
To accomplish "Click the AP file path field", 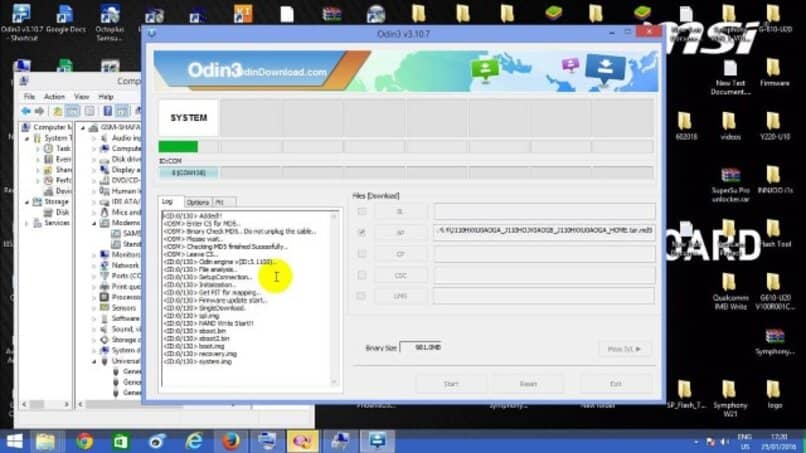I will [544, 230].
